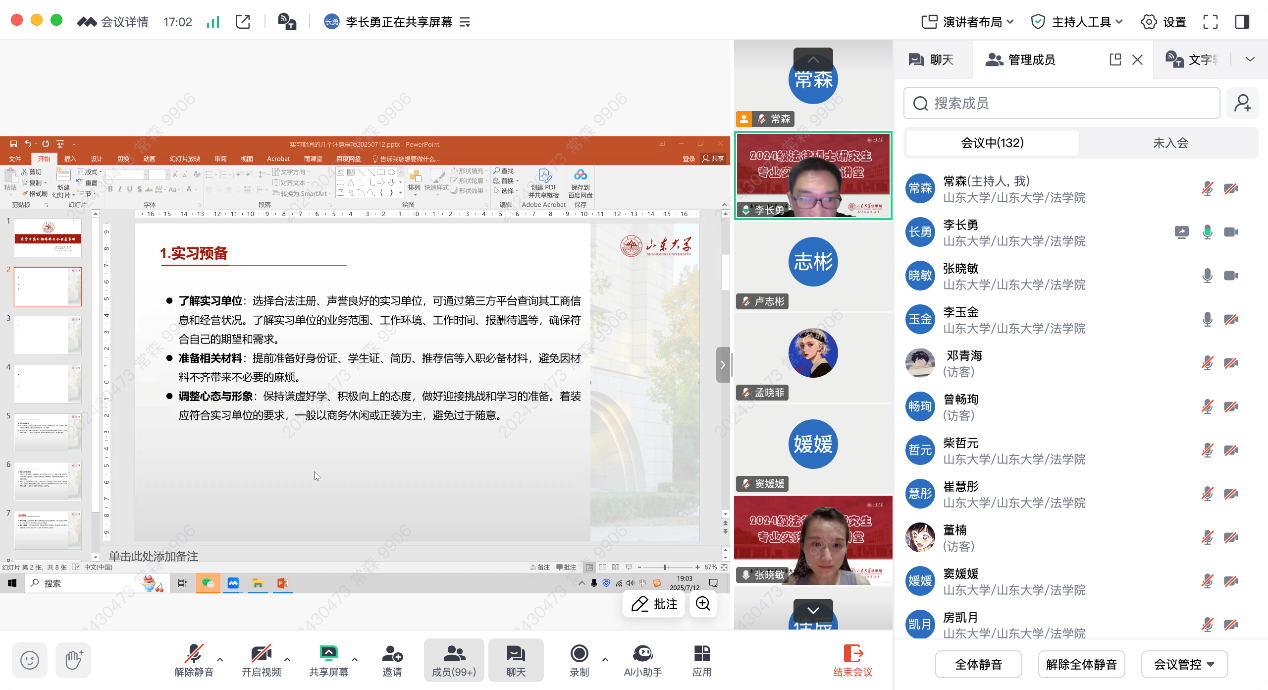
Task: Open the emoji reactions icon
Action: click(x=30, y=660)
